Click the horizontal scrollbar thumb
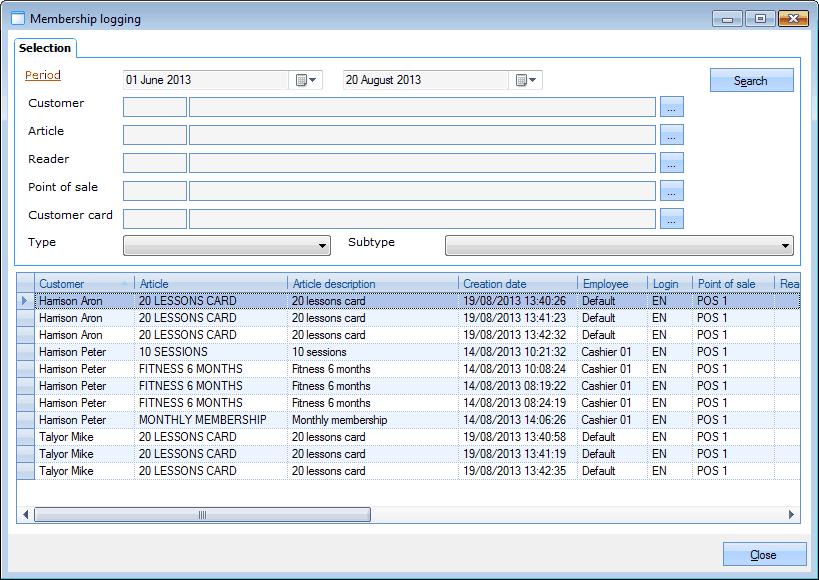This screenshot has height=580, width=819. [x=202, y=515]
